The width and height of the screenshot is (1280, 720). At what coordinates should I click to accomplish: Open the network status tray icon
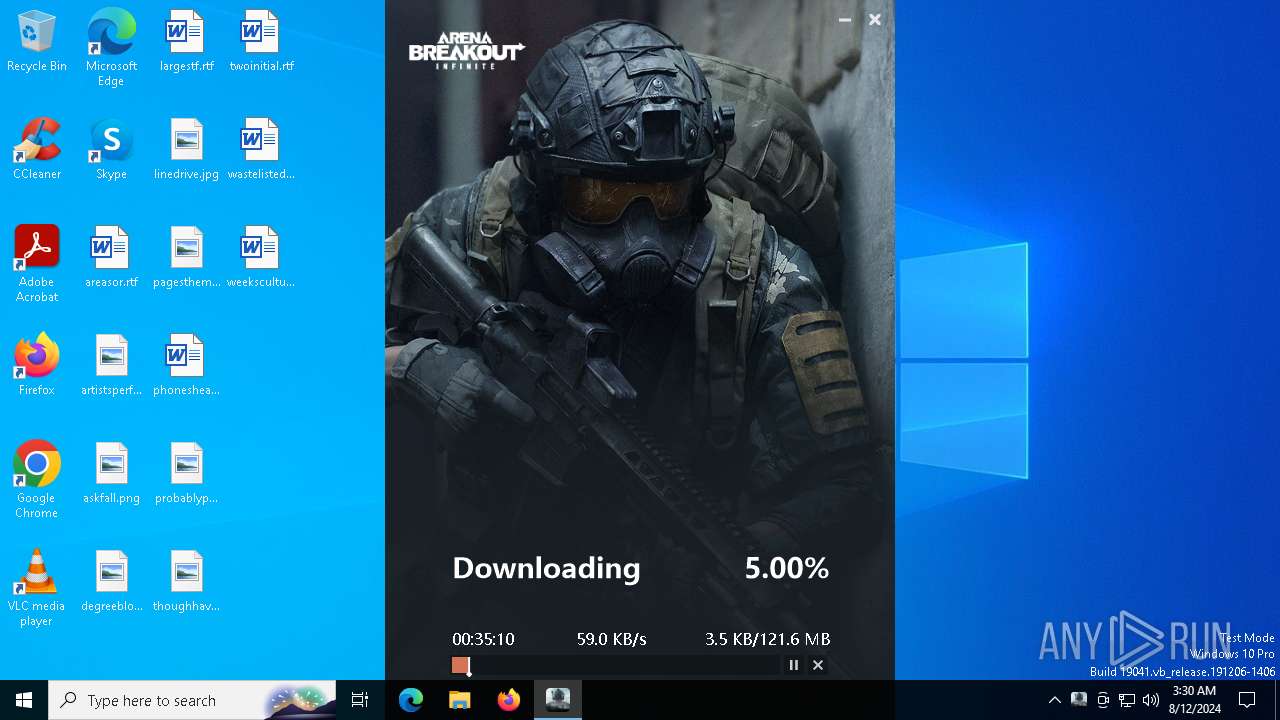click(x=1127, y=700)
